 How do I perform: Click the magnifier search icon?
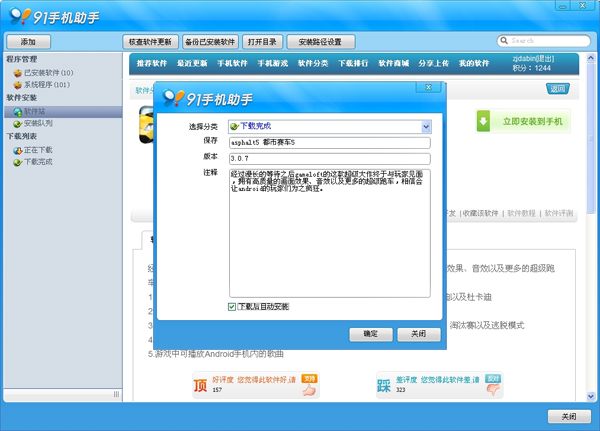(504, 41)
